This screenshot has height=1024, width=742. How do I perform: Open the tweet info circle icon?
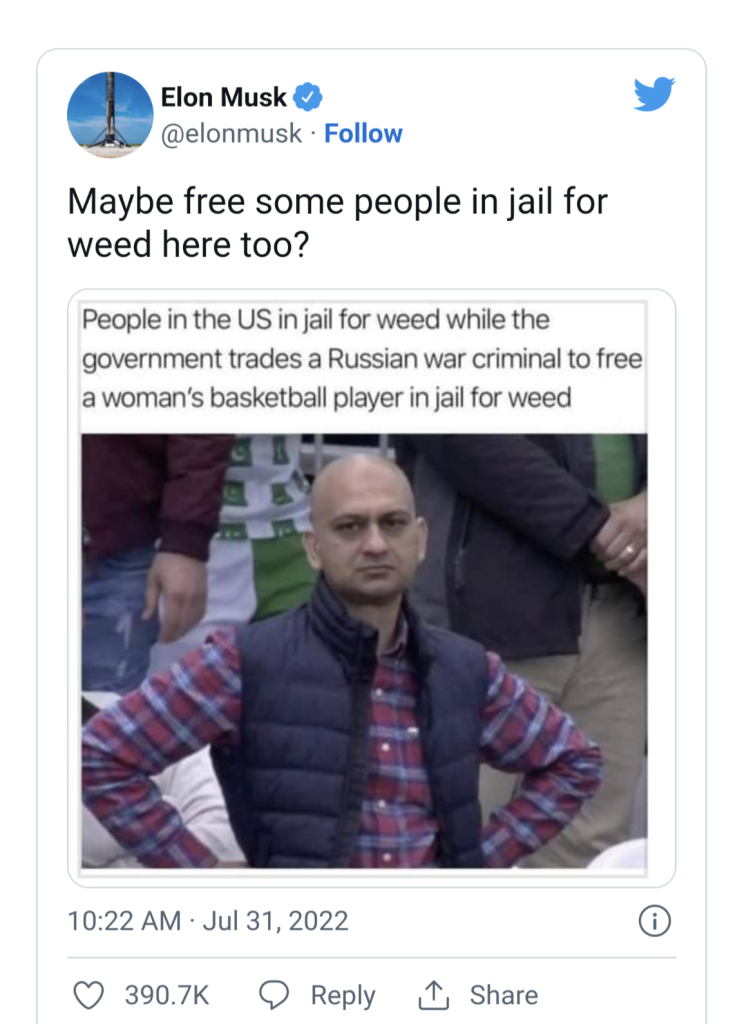tap(654, 921)
